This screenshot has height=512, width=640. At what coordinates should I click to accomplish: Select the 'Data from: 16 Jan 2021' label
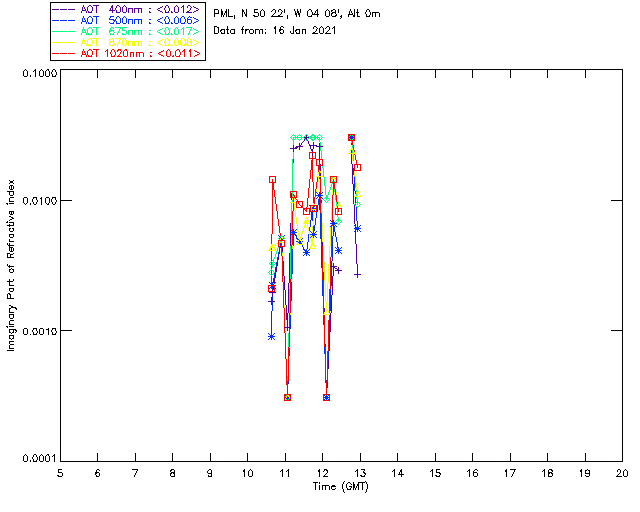click(274, 31)
